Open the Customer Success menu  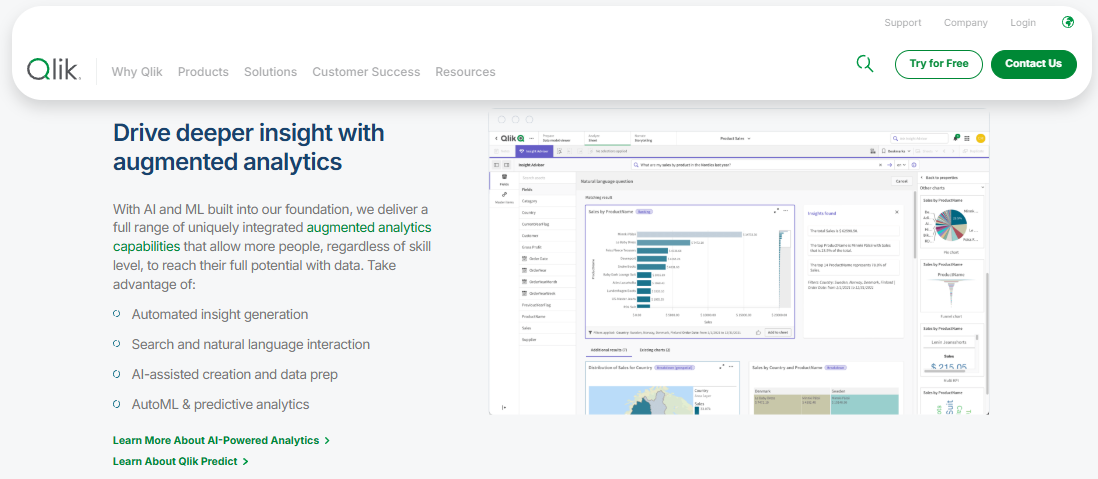(366, 71)
